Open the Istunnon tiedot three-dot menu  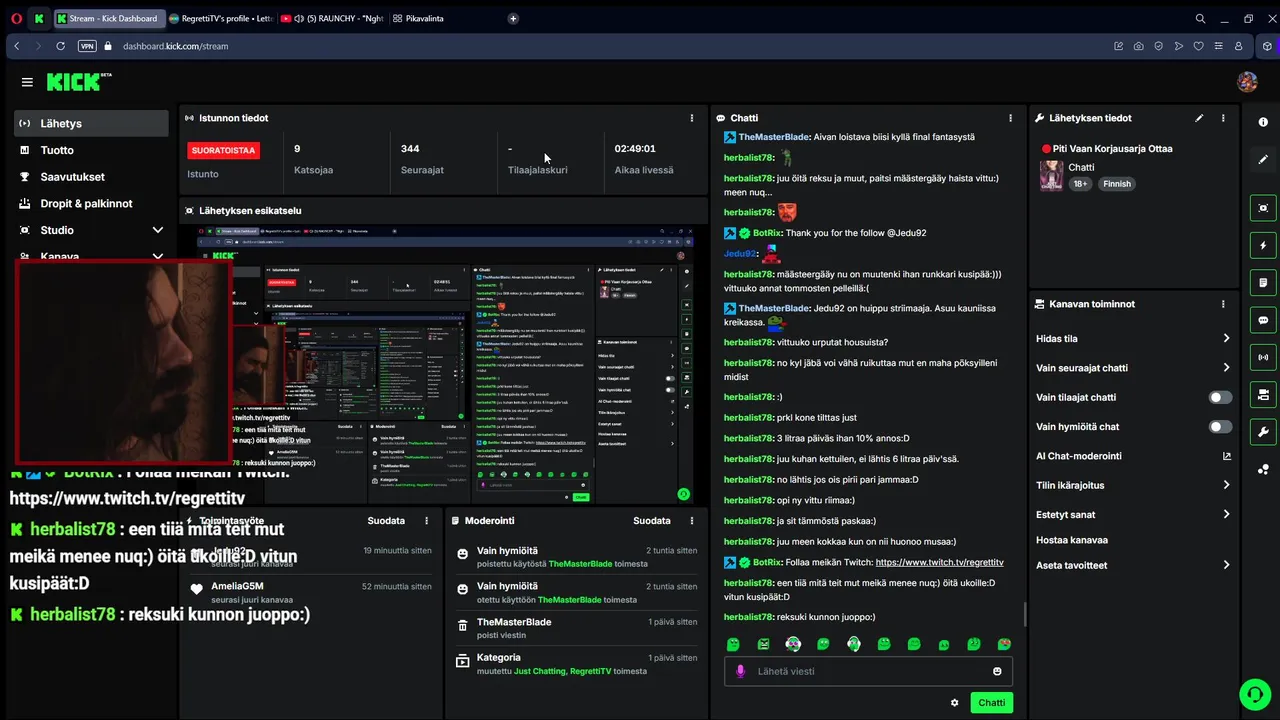click(x=692, y=118)
